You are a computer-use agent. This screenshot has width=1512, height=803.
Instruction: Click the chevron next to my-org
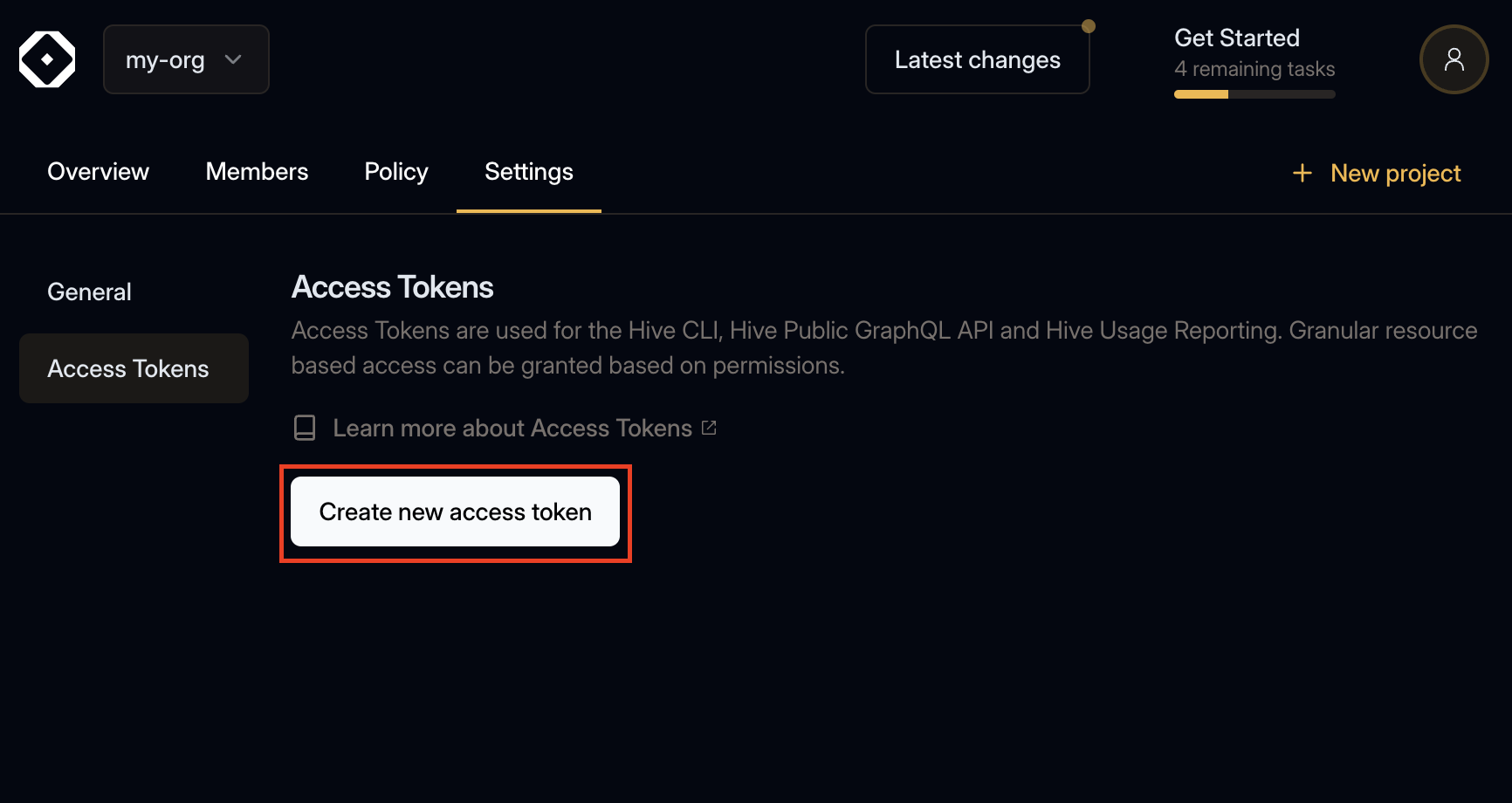click(x=232, y=60)
